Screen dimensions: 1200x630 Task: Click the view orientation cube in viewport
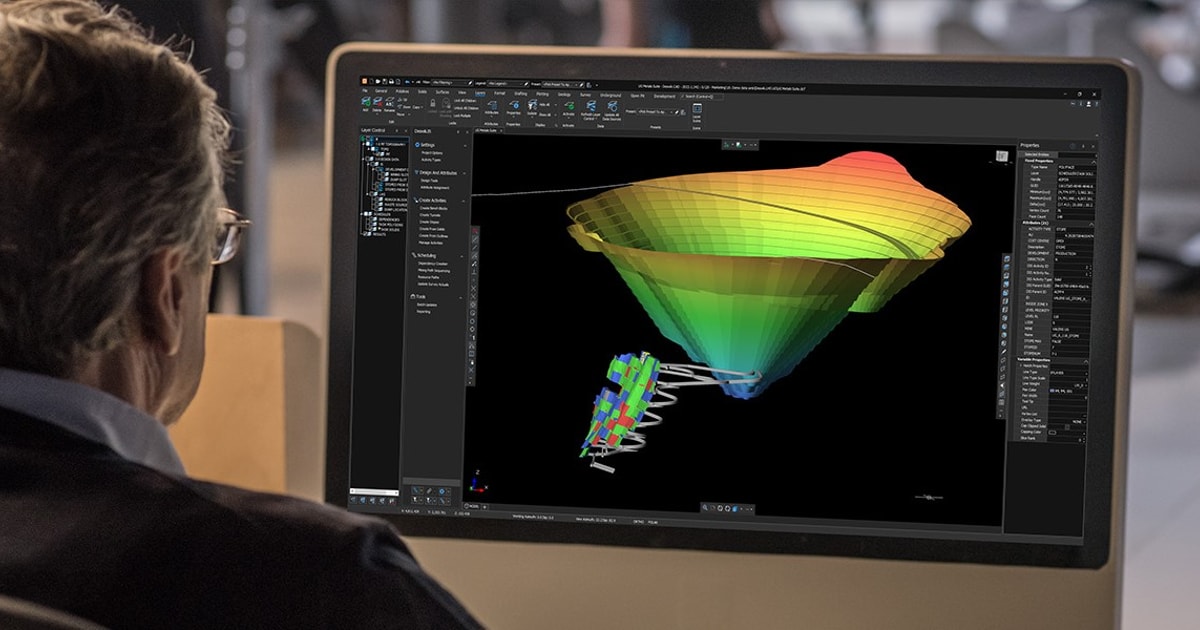(1003, 156)
